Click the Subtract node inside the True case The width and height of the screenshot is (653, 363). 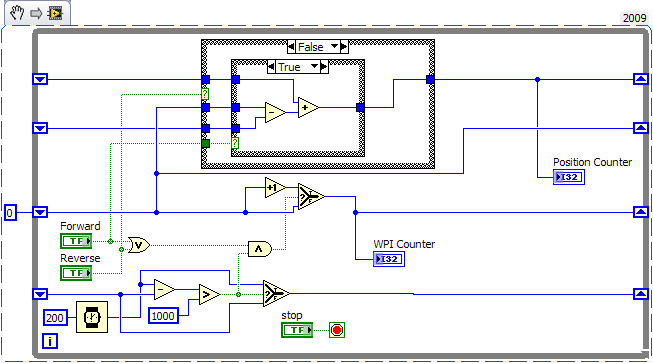275,112
